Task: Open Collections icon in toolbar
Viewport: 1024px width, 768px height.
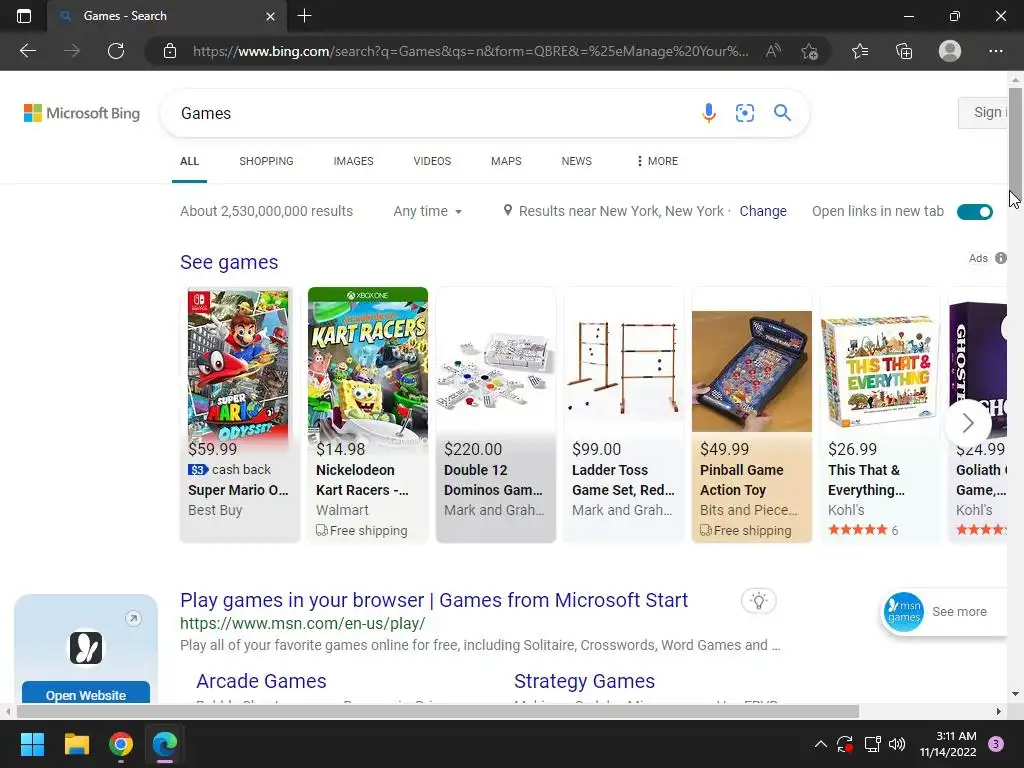Action: 904,51
